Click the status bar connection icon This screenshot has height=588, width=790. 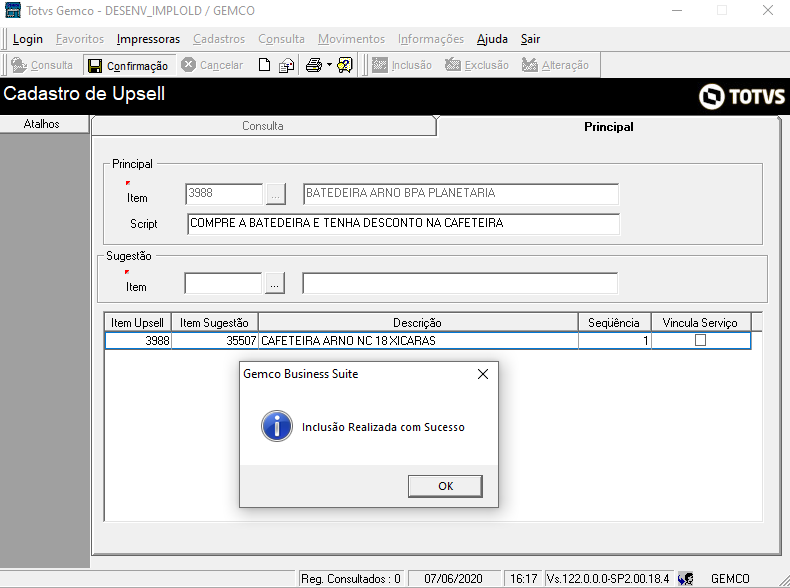(x=685, y=578)
